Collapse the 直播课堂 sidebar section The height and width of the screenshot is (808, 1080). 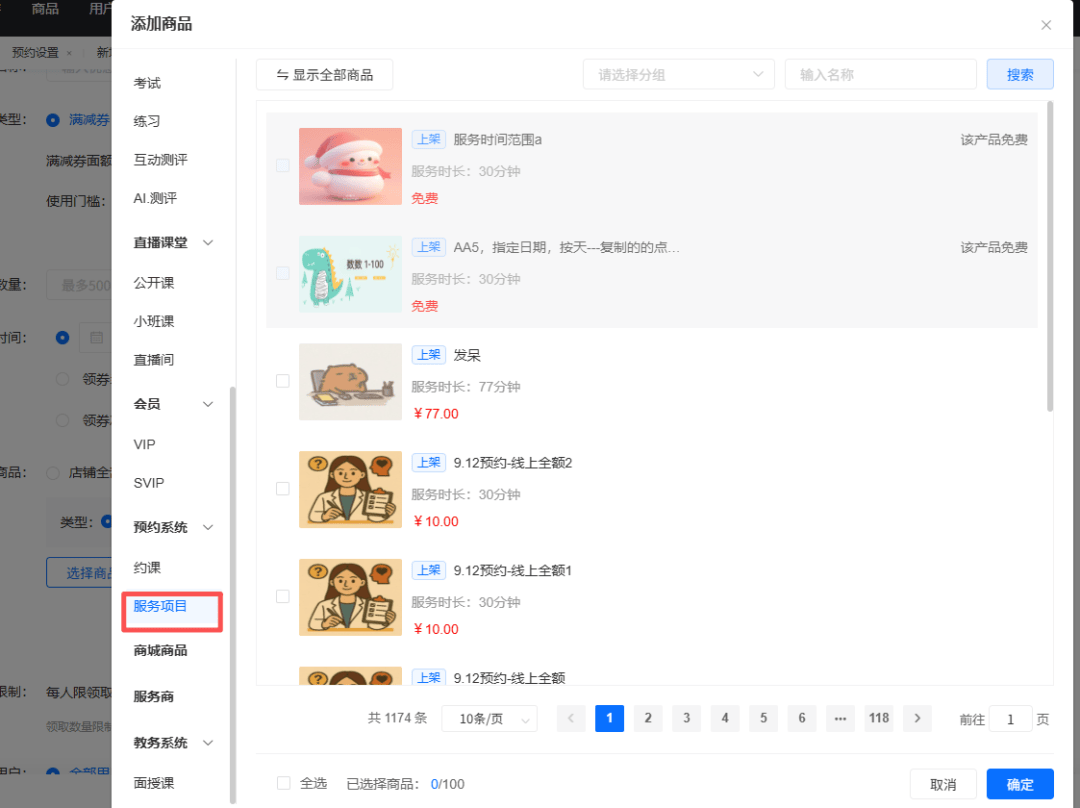pyautogui.click(x=208, y=243)
